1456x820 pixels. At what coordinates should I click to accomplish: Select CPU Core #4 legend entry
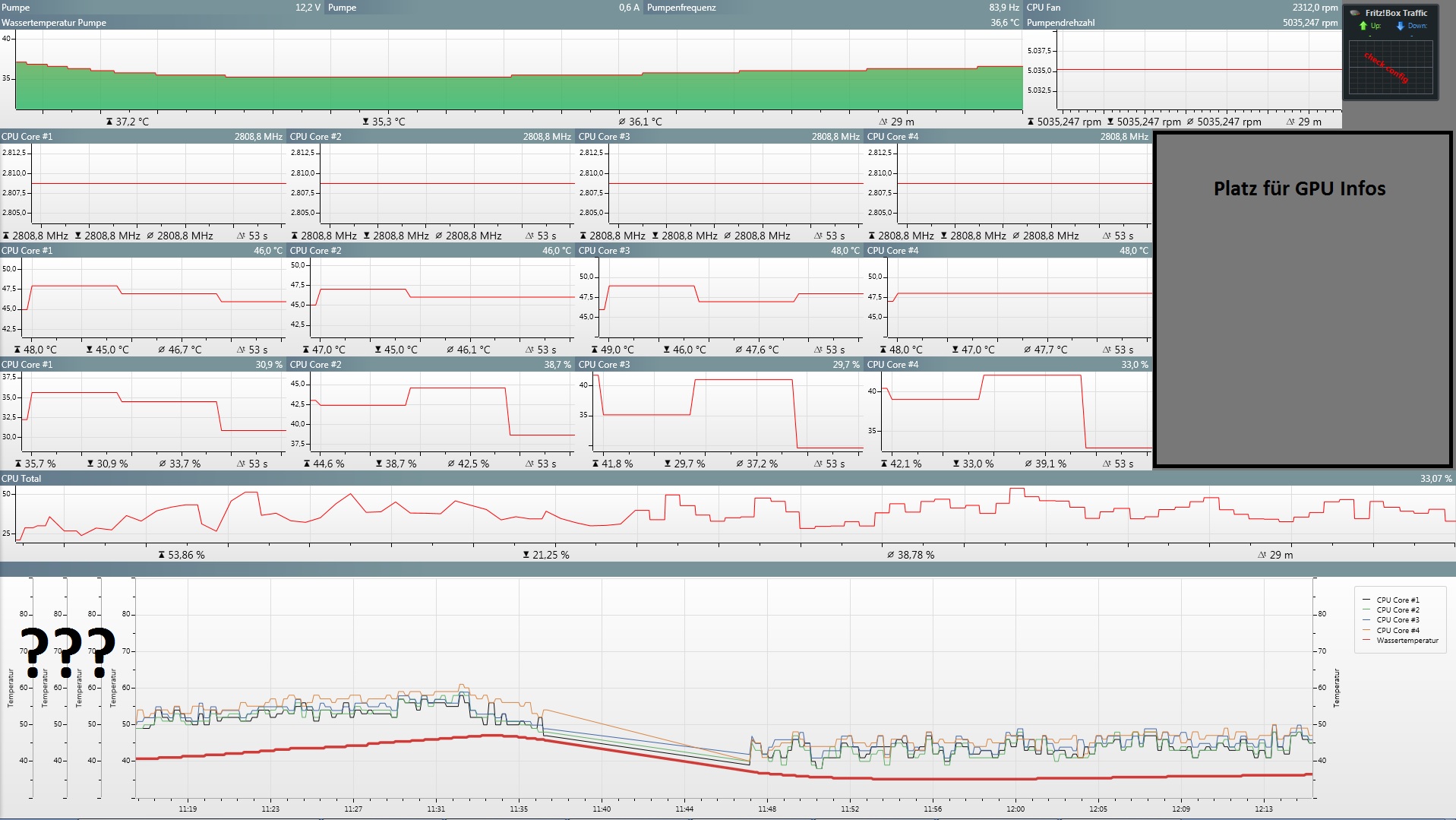tap(1397, 630)
